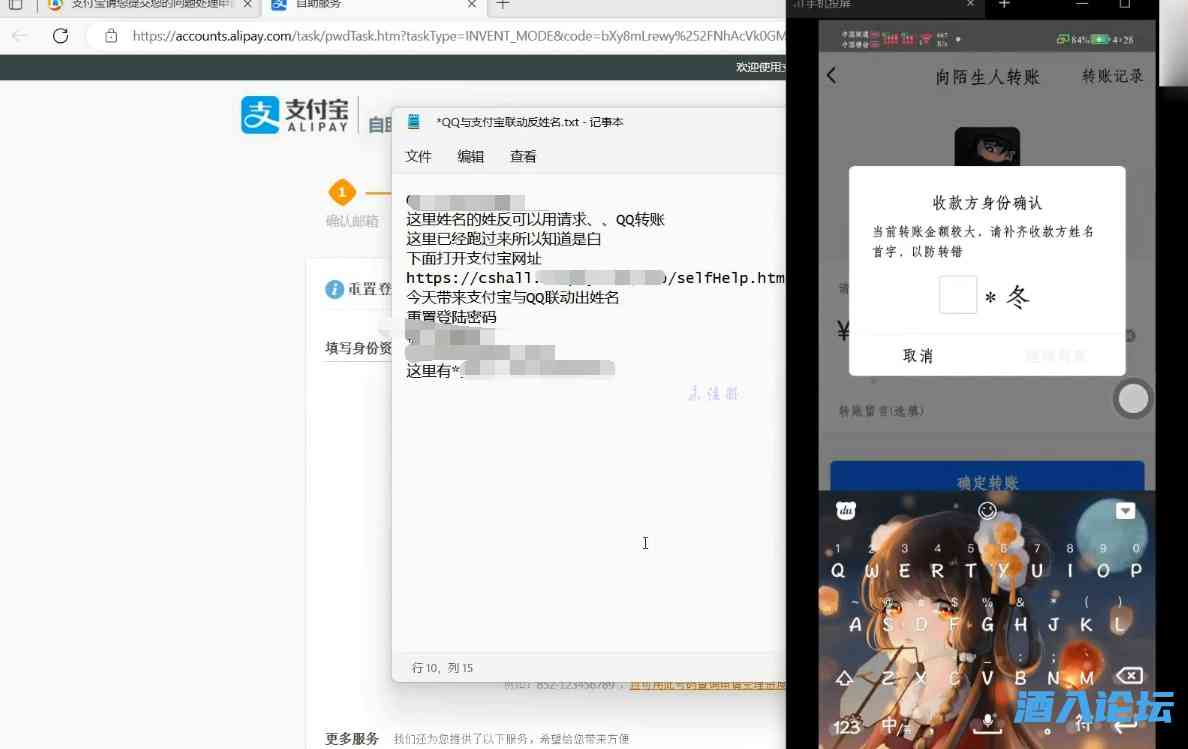The height and width of the screenshot is (749, 1188).
Task: Tap the U key on the keyboard
Action: tap(1036, 570)
